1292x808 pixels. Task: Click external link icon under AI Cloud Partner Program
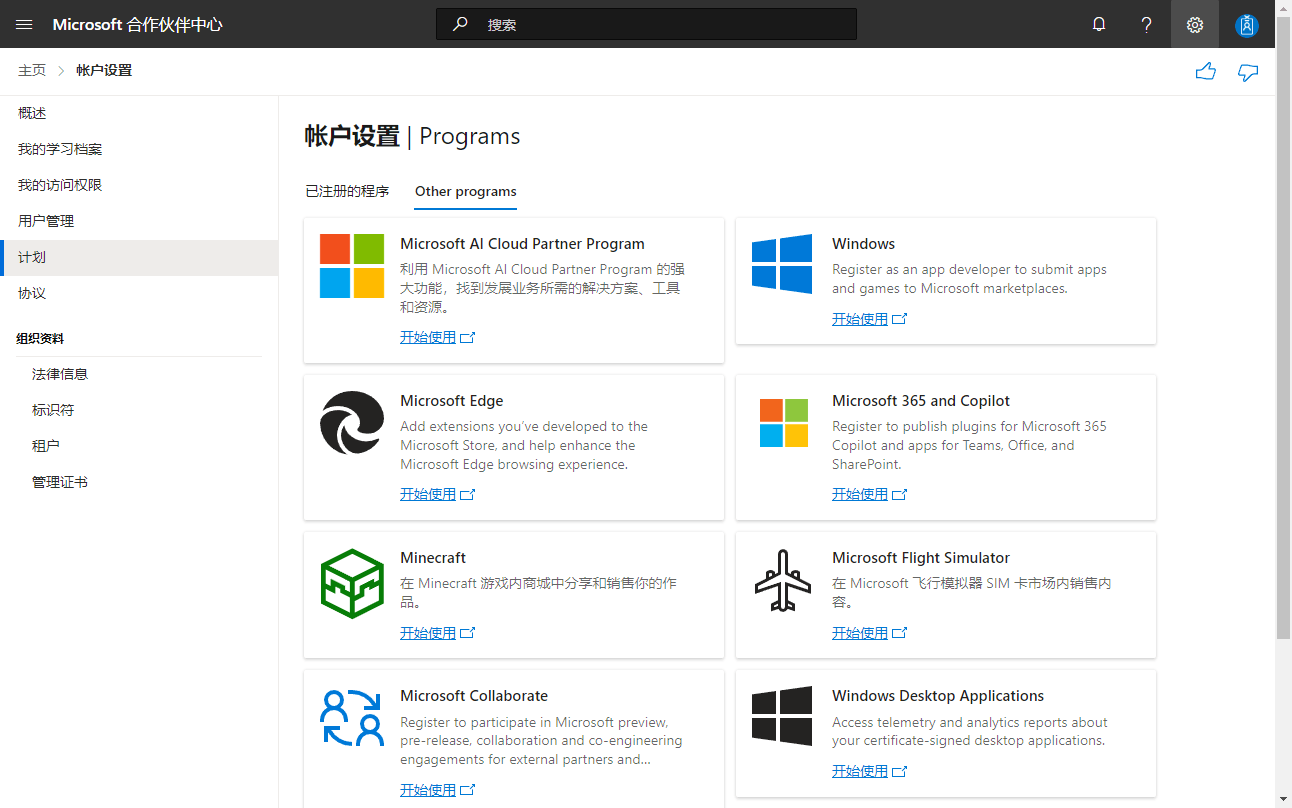(467, 337)
